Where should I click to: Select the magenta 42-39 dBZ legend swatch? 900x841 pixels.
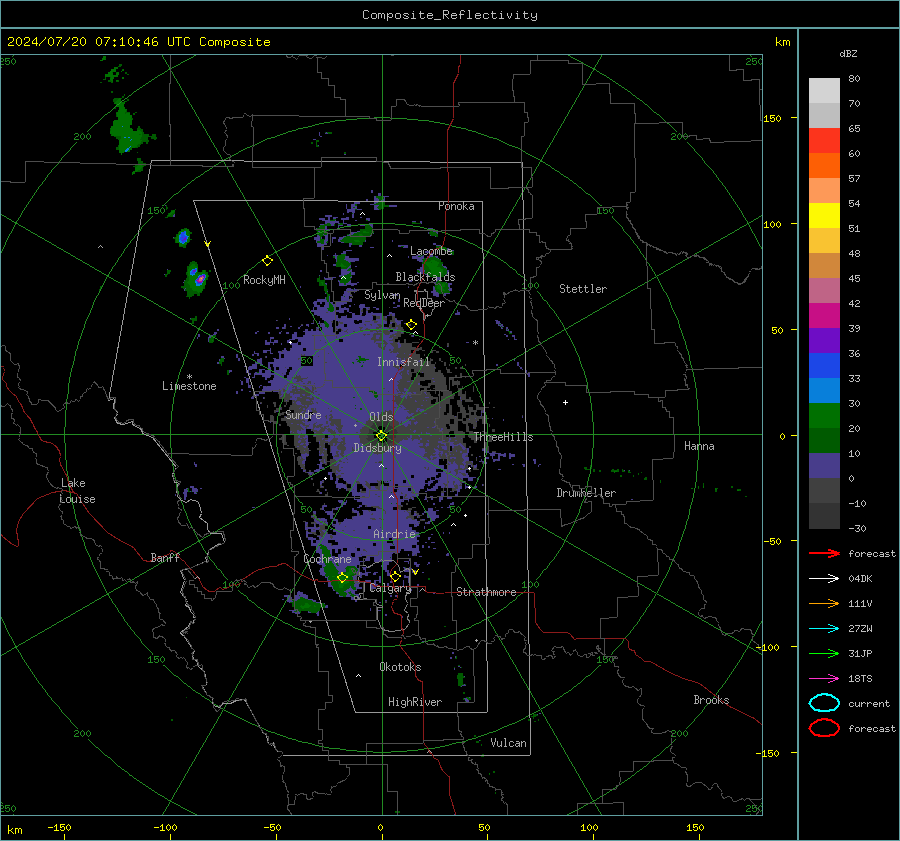824,316
